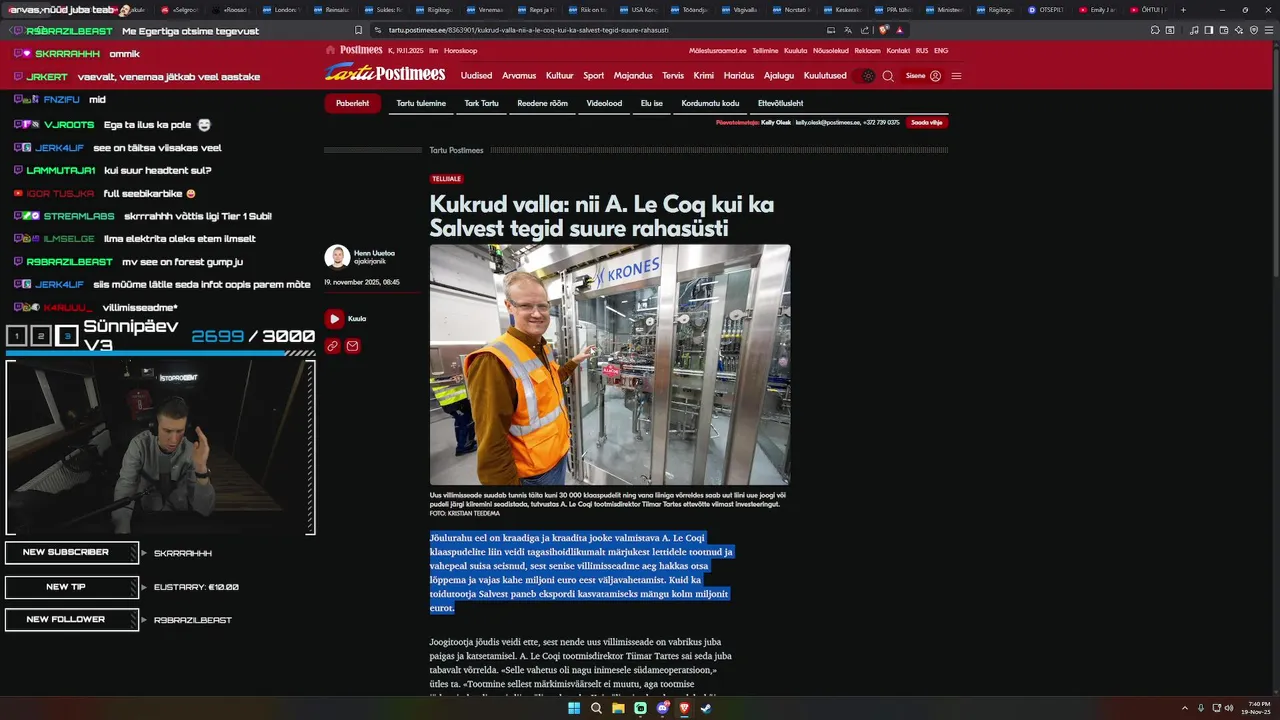Switch site language to RUS

922,50
